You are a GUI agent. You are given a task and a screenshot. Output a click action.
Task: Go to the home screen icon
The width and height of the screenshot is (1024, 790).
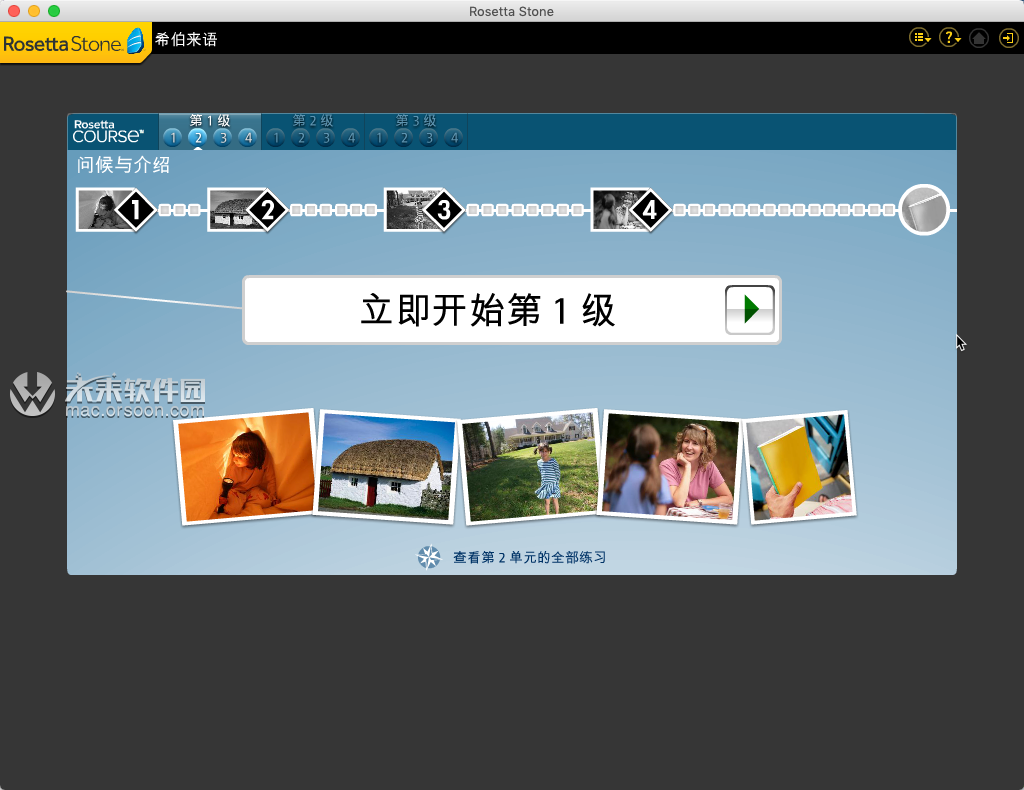click(x=978, y=38)
